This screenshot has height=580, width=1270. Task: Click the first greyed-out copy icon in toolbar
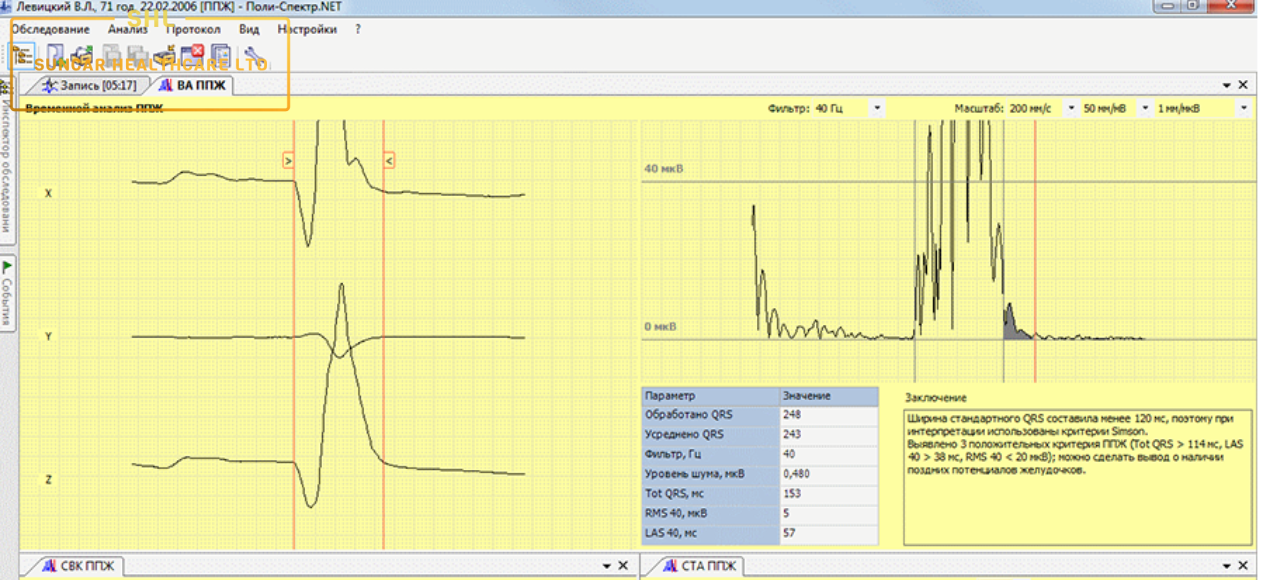coord(112,55)
